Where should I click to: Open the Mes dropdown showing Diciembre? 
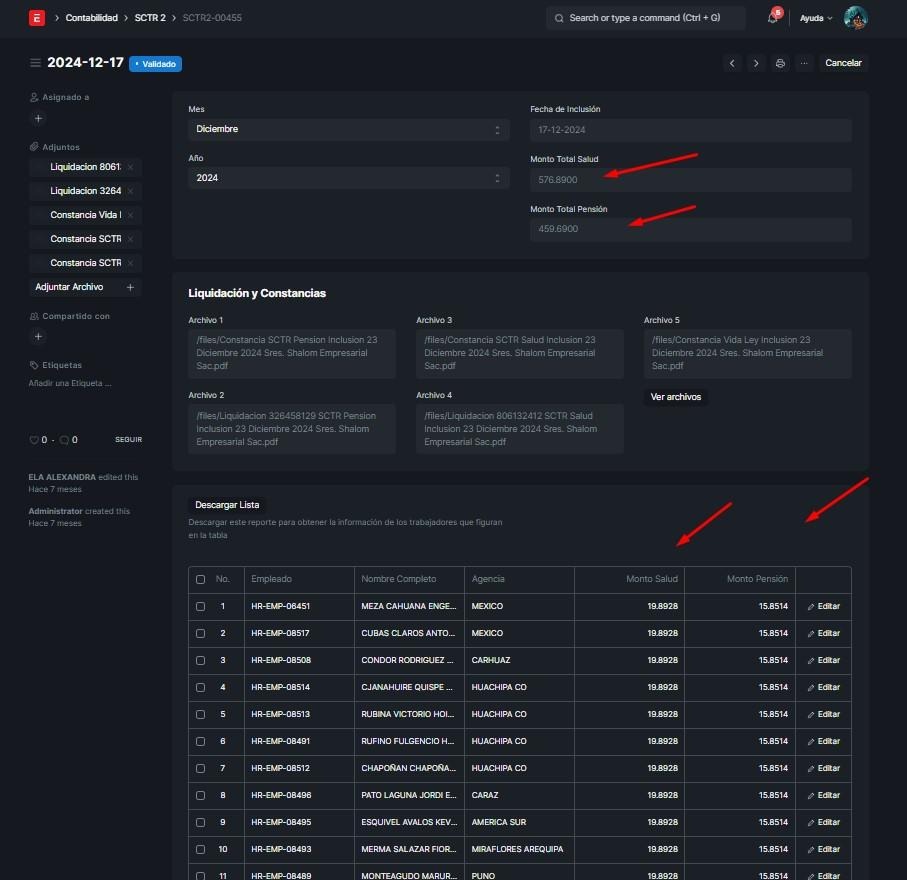point(348,129)
